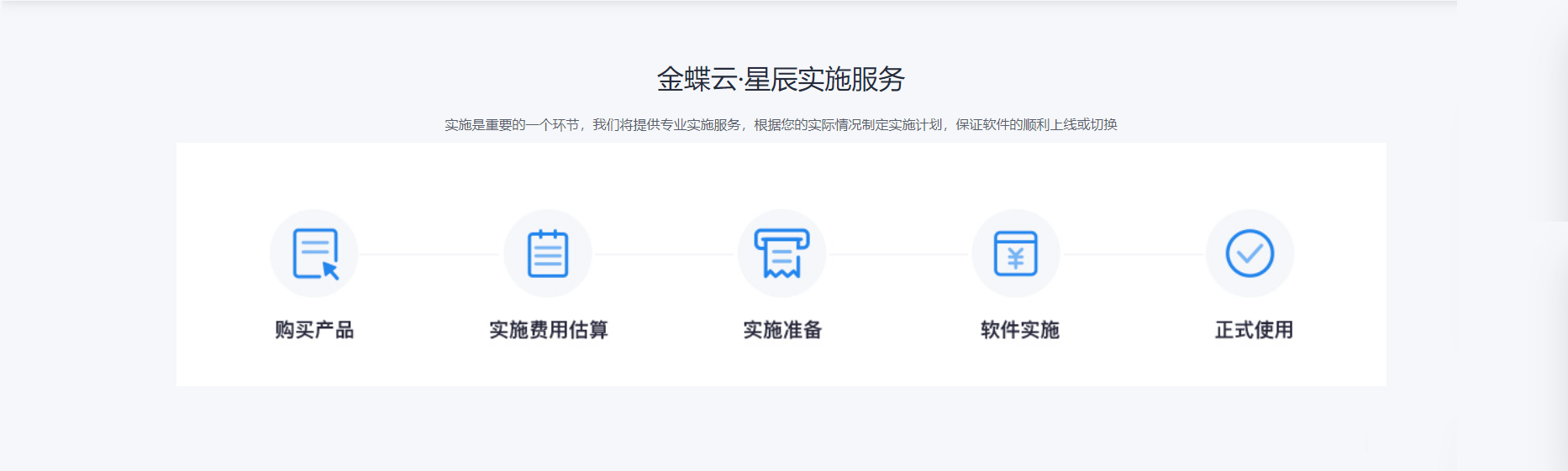The image size is (1568, 471).
Task: Select the 正式使用 checkmark circle icon
Action: pyautogui.click(x=1250, y=254)
